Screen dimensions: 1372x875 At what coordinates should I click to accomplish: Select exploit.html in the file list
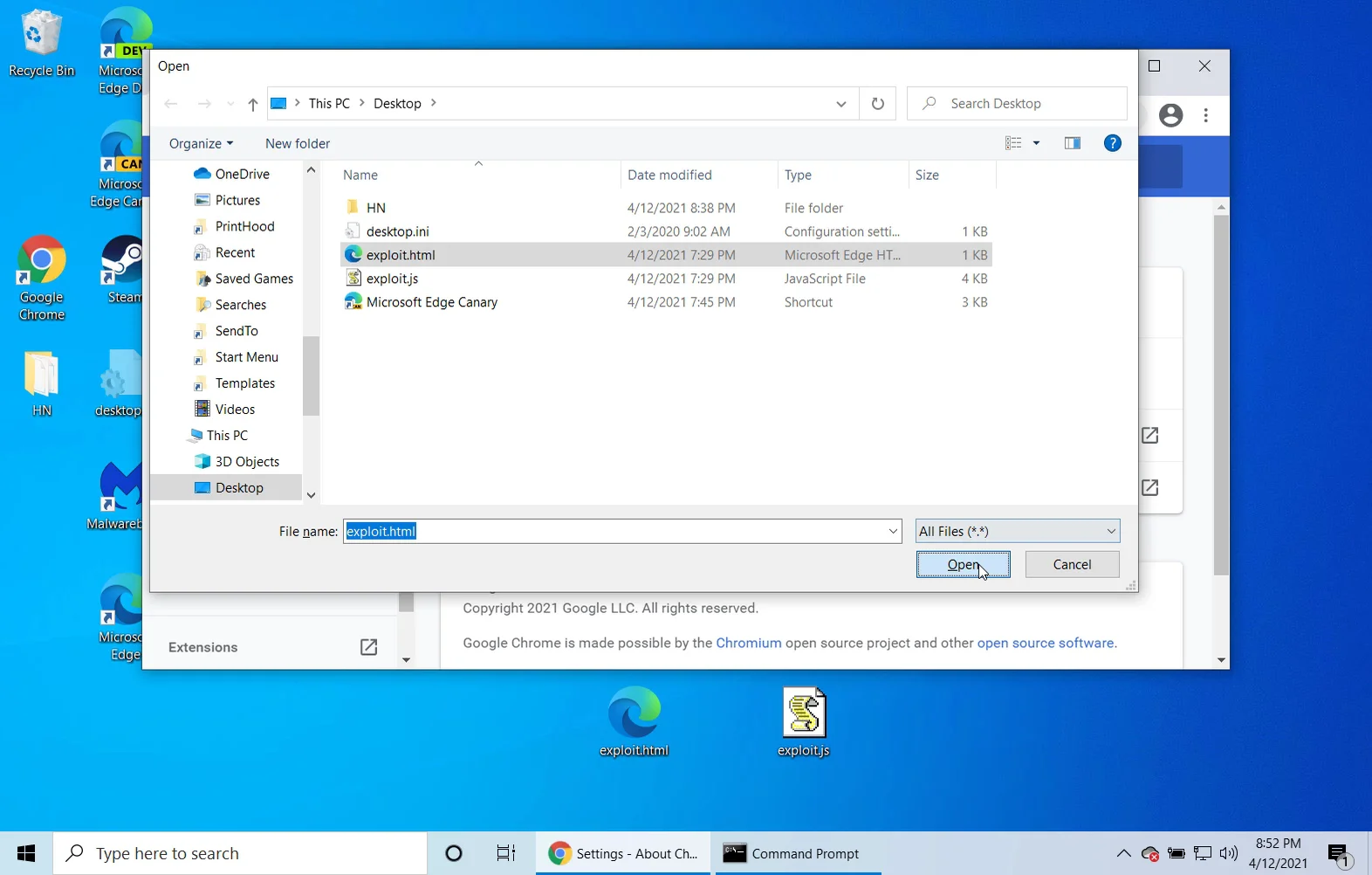click(x=667, y=255)
